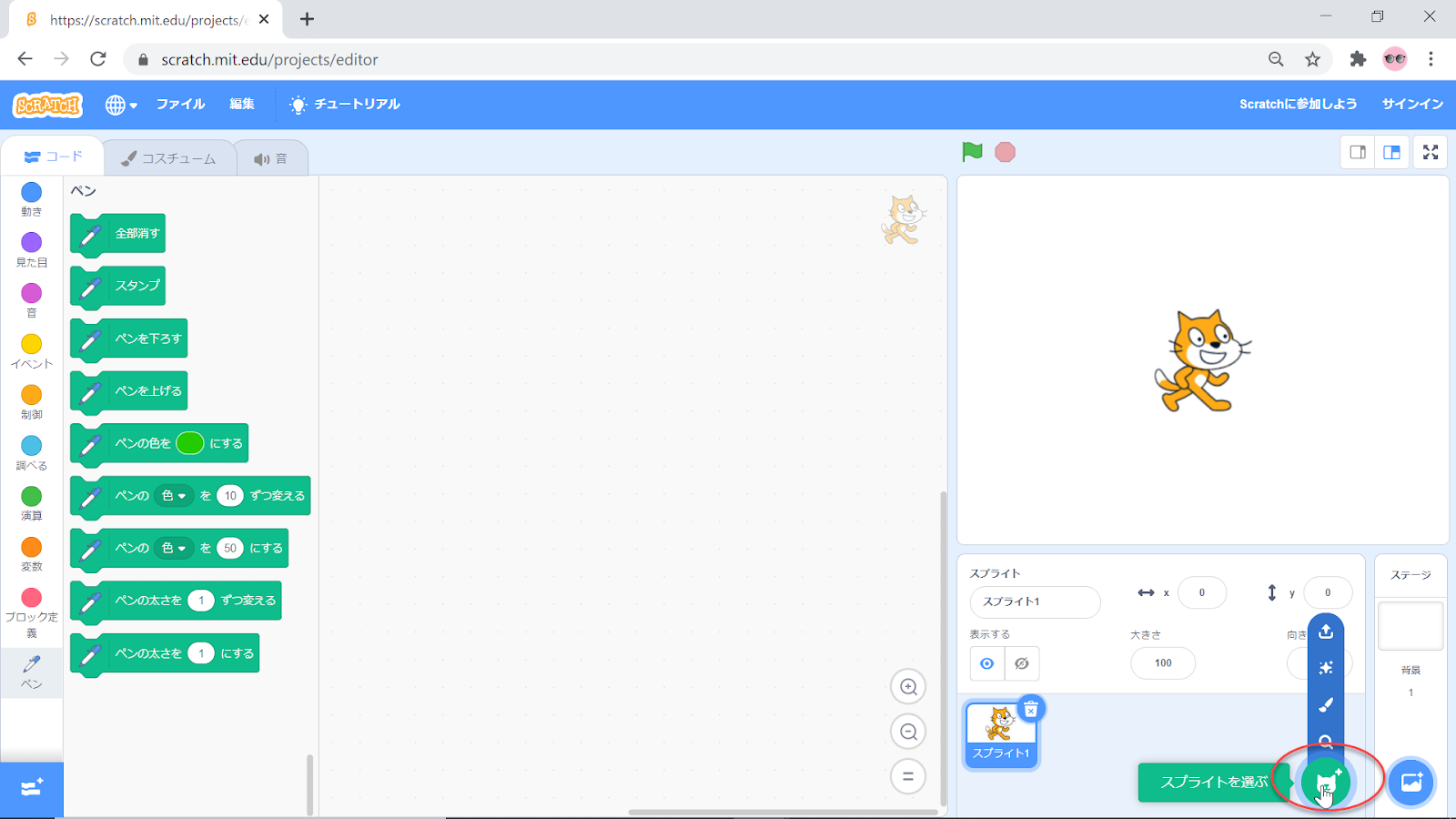Select the イベント block category
1456x819 pixels.
[x=32, y=351]
